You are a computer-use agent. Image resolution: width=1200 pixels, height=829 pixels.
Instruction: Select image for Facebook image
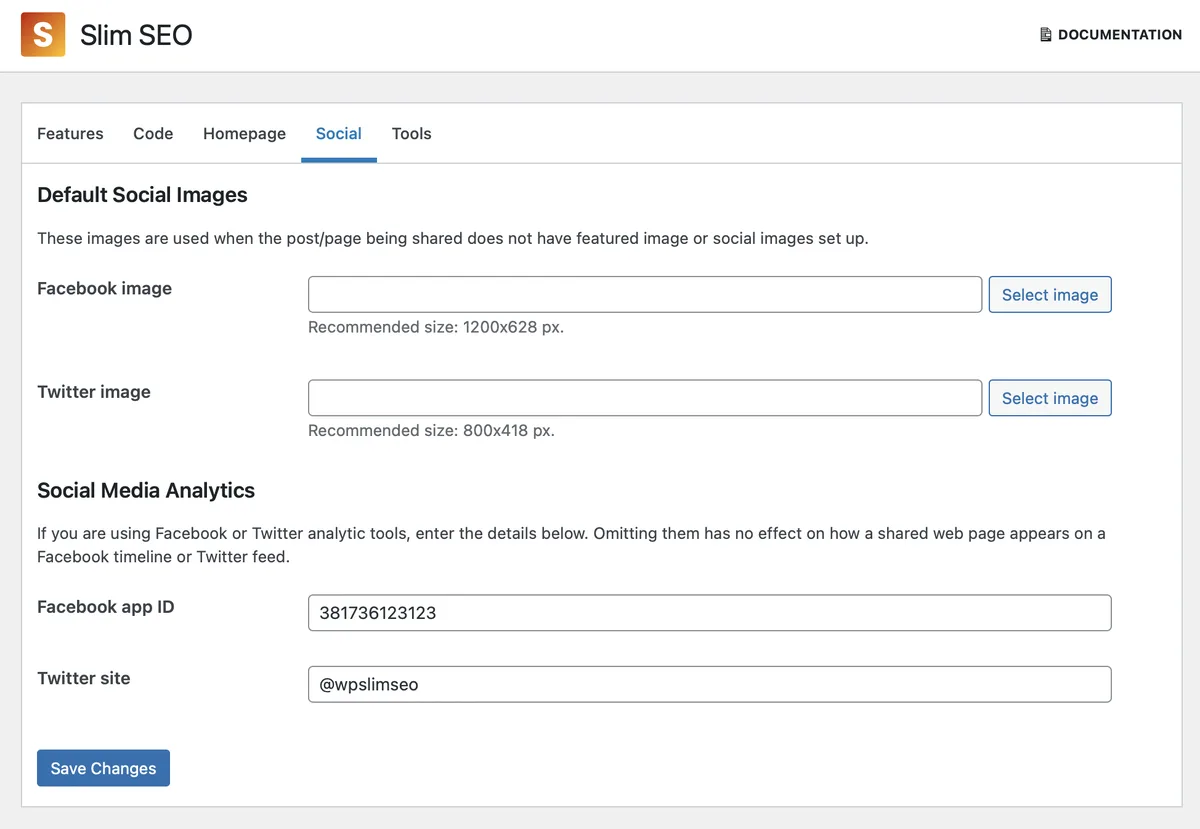click(x=1050, y=295)
